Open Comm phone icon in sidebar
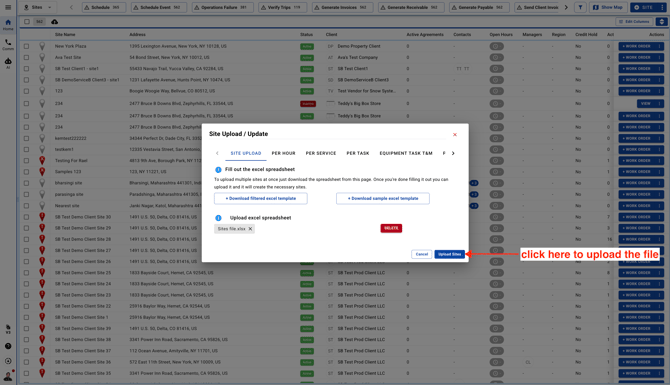Viewport: 670px width, 385px height. coord(8,44)
